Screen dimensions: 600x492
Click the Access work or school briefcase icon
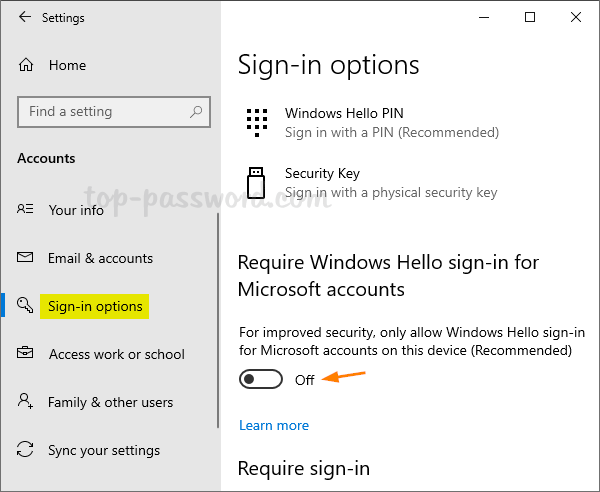26,354
